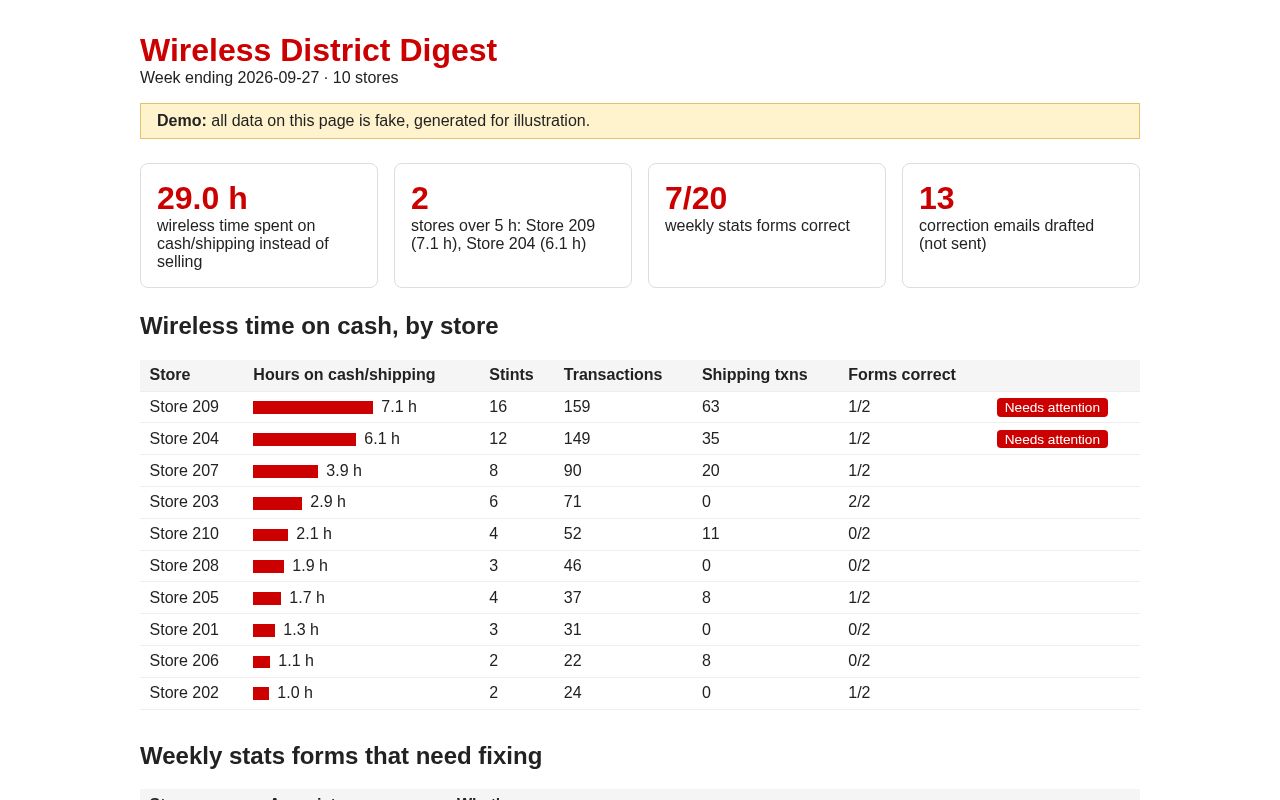Screen dimensions: 1280x800
Task: Click the 'Weekly stats forms that need fixing' heading
Action: click(341, 756)
